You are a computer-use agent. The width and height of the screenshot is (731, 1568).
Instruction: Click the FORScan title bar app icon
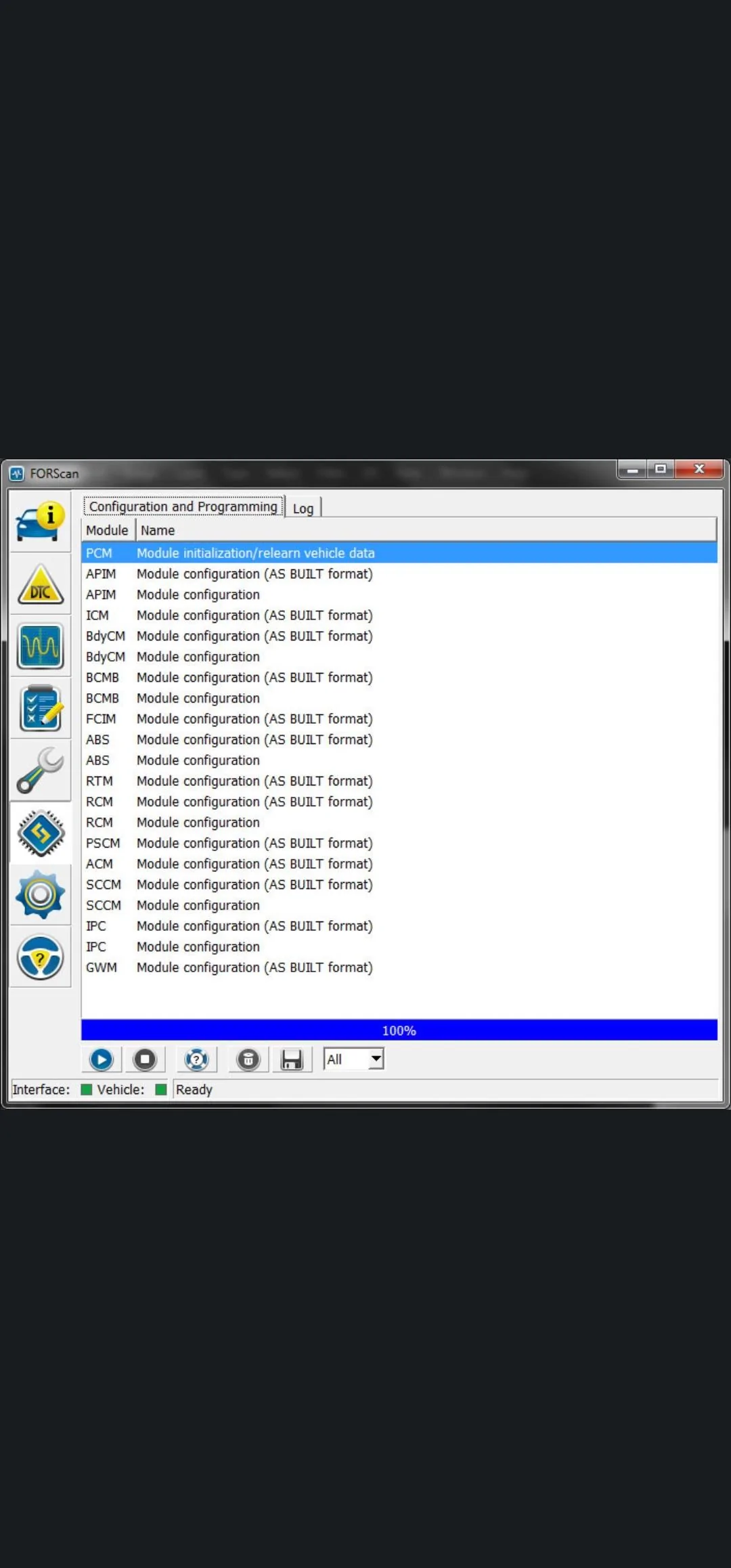pos(17,474)
